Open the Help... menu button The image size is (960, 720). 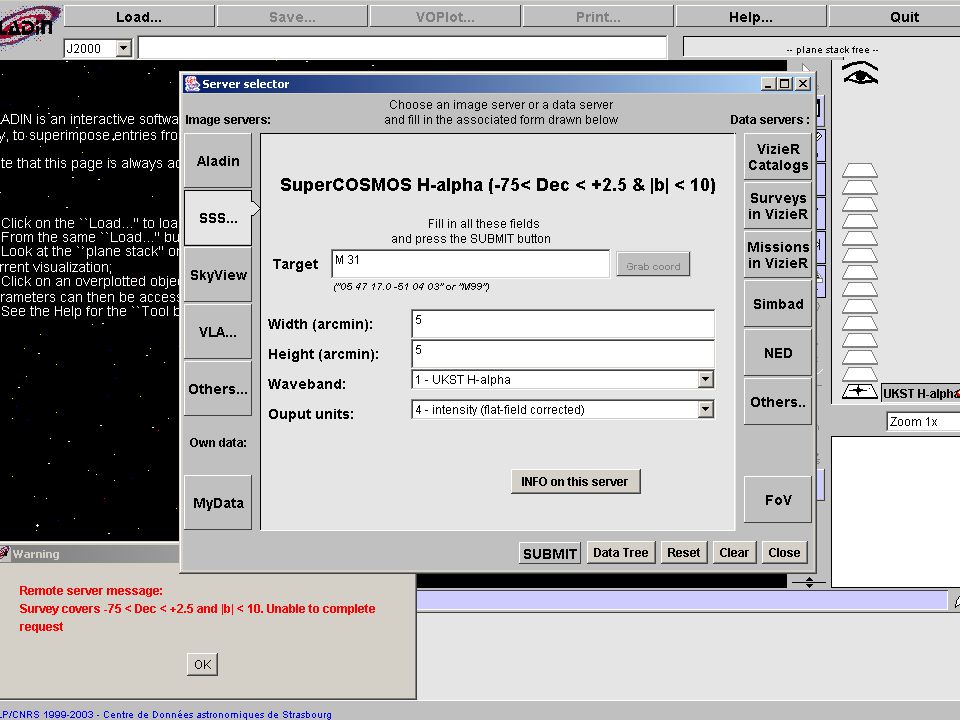click(751, 17)
